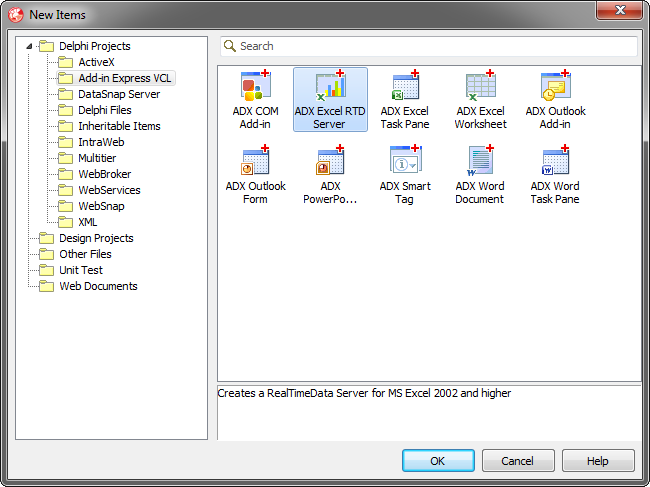Viewport: 650px width, 487px height.
Task: Select the ADX Outlook Add-in icon
Action: [555, 85]
